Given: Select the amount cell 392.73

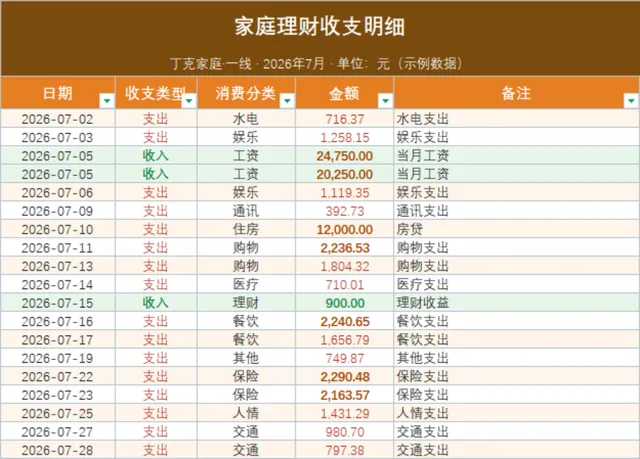Looking at the screenshot, I should coord(344,211).
